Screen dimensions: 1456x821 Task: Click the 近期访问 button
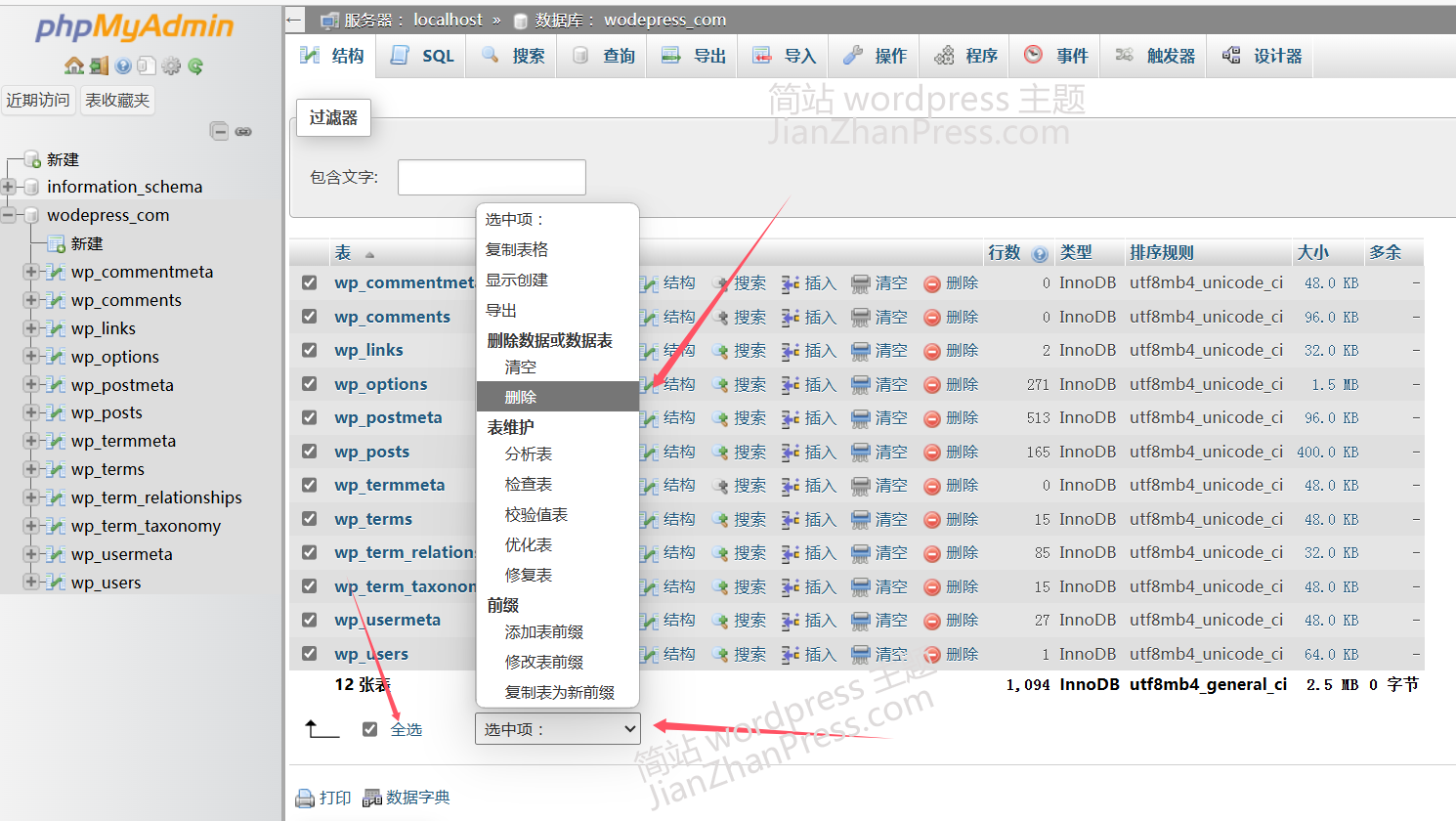38,100
